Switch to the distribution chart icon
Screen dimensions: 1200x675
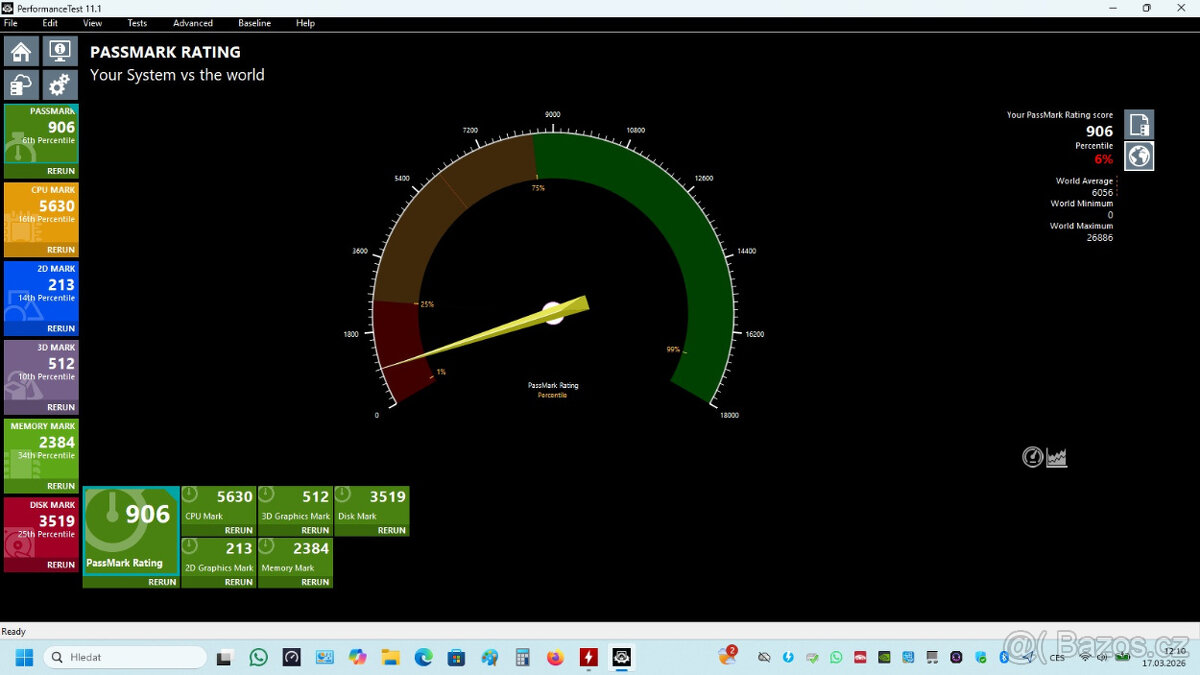point(1057,457)
